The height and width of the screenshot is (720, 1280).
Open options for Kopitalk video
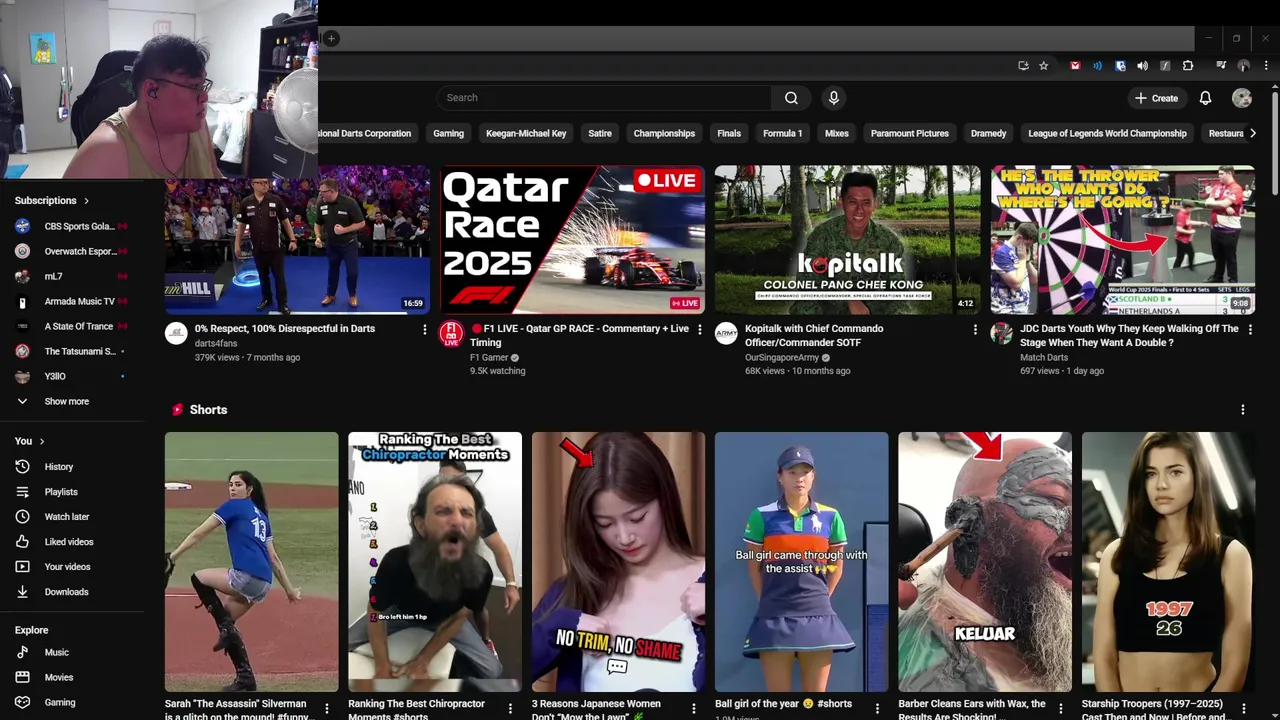(x=975, y=329)
